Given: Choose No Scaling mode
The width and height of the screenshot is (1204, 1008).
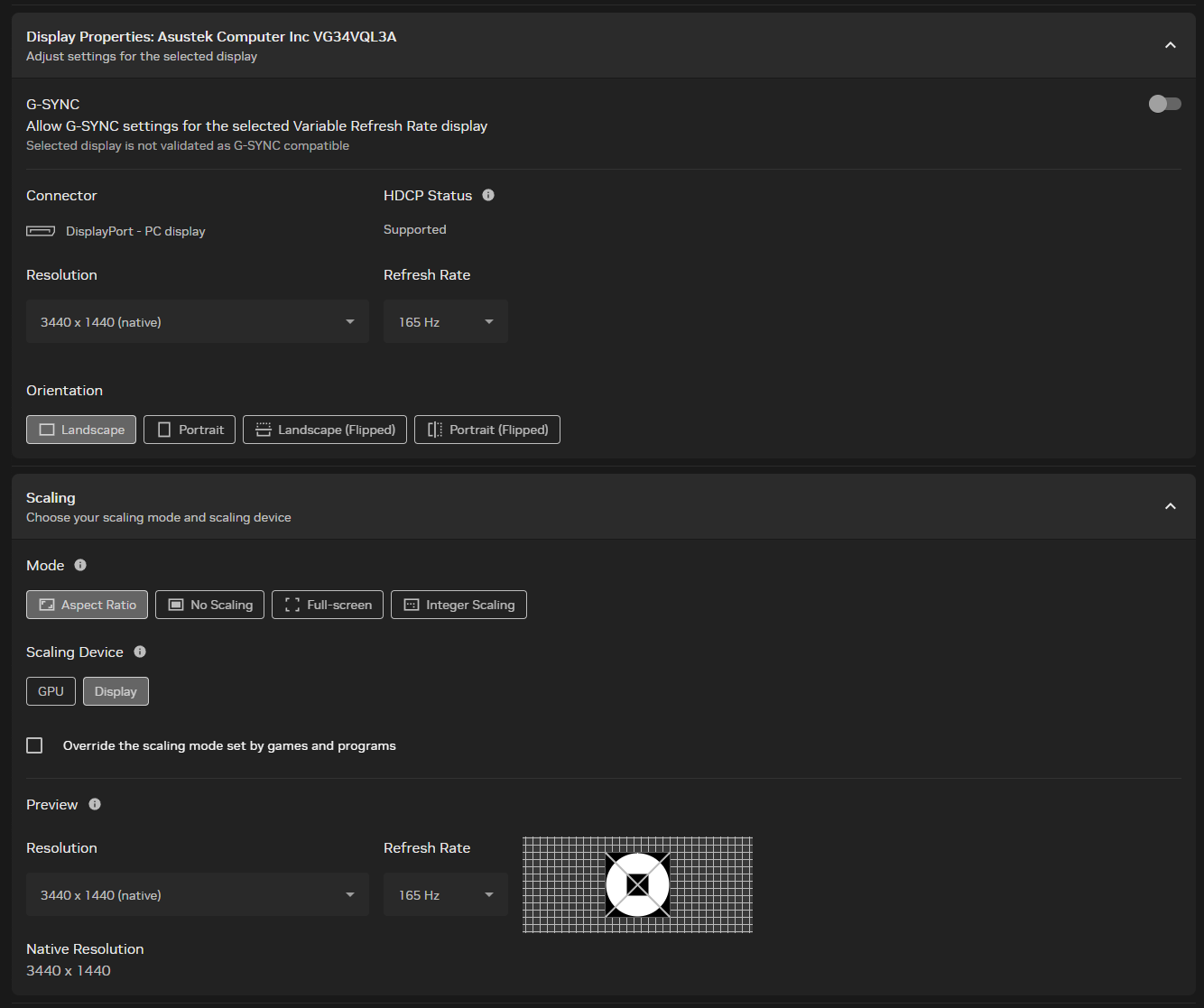Looking at the screenshot, I should 209,605.
